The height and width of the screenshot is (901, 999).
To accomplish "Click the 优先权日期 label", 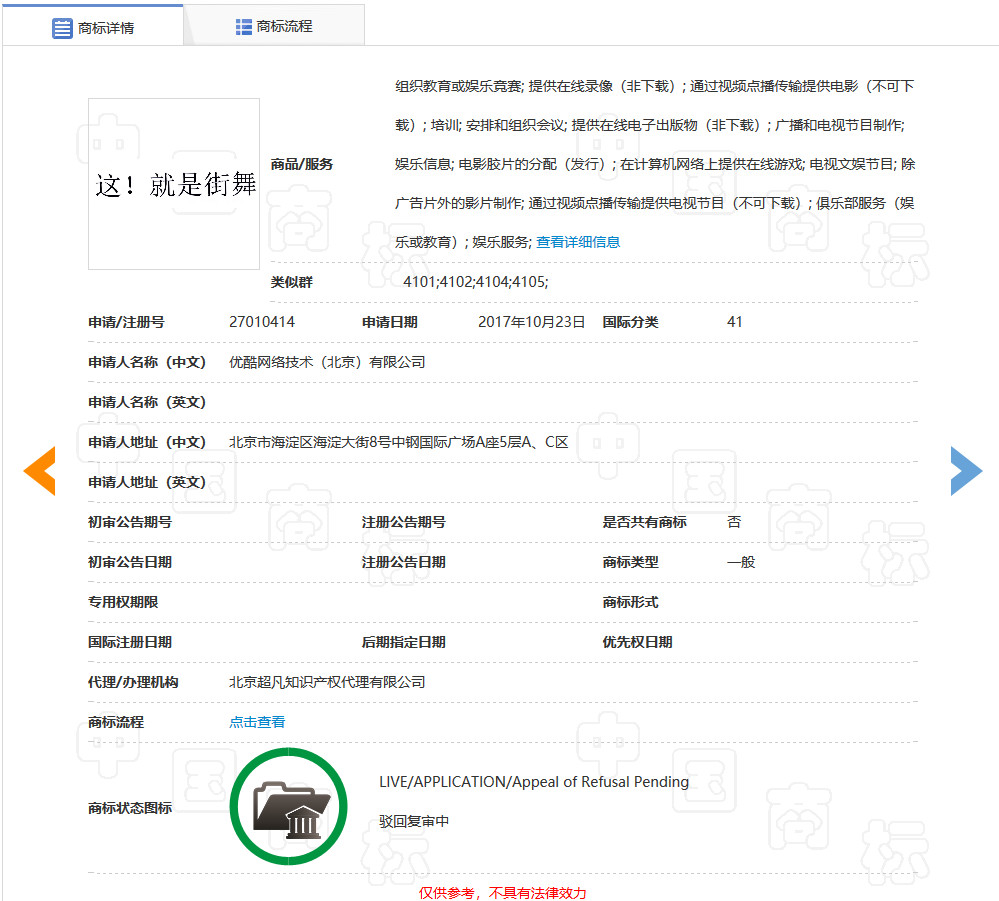I will (x=638, y=642).
